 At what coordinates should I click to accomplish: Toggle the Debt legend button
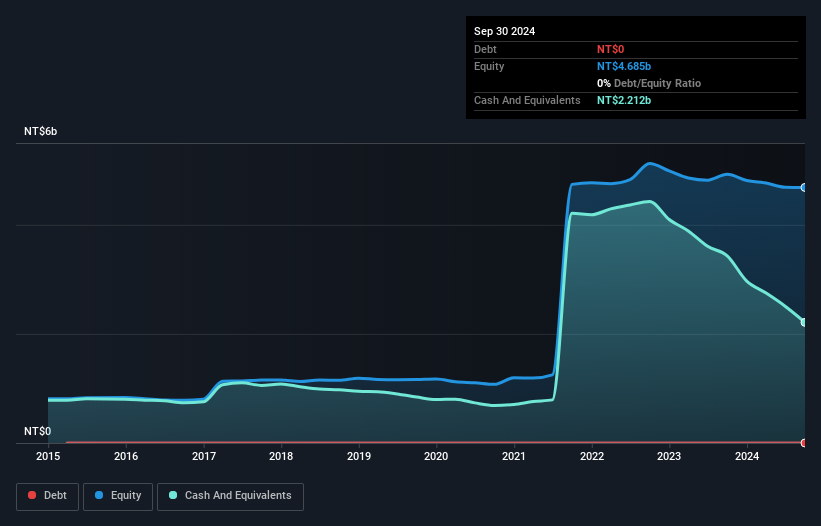click(x=47, y=496)
